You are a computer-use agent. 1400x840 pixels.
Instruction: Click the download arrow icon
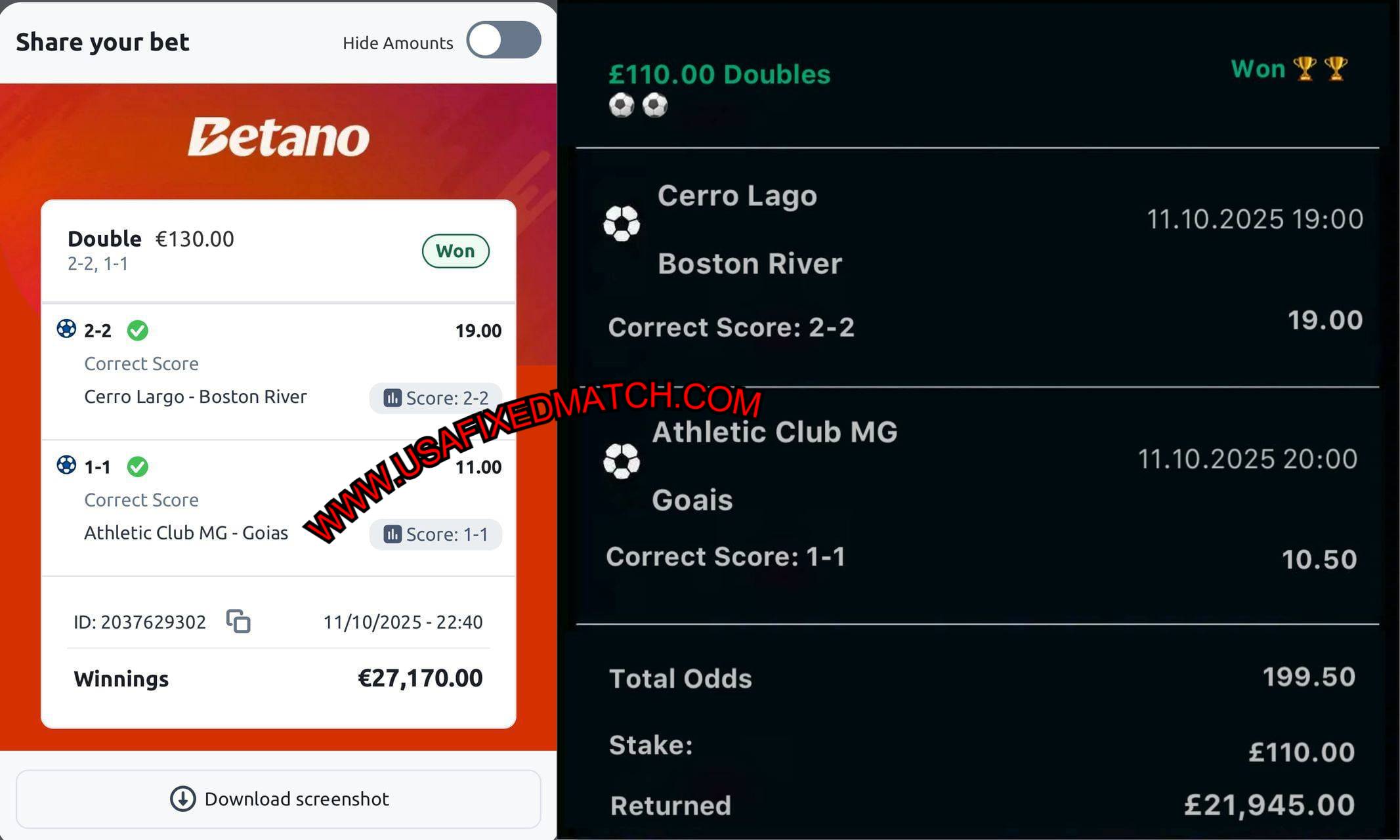point(182,799)
